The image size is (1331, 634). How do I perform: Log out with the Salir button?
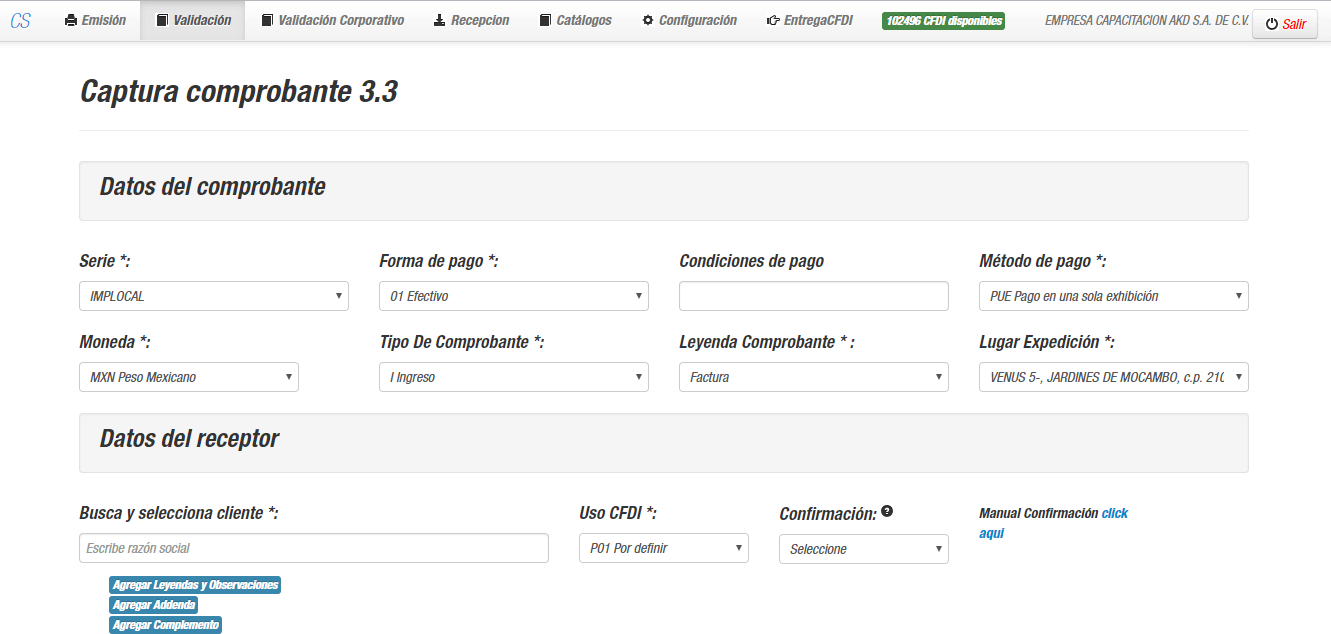point(1285,24)
